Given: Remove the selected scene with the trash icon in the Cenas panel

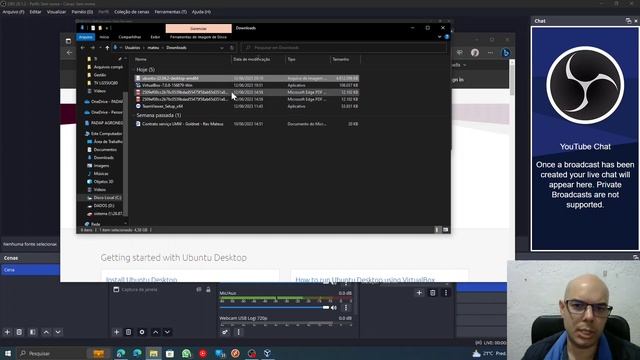Looking at the screenshot, I should (19, 332).
